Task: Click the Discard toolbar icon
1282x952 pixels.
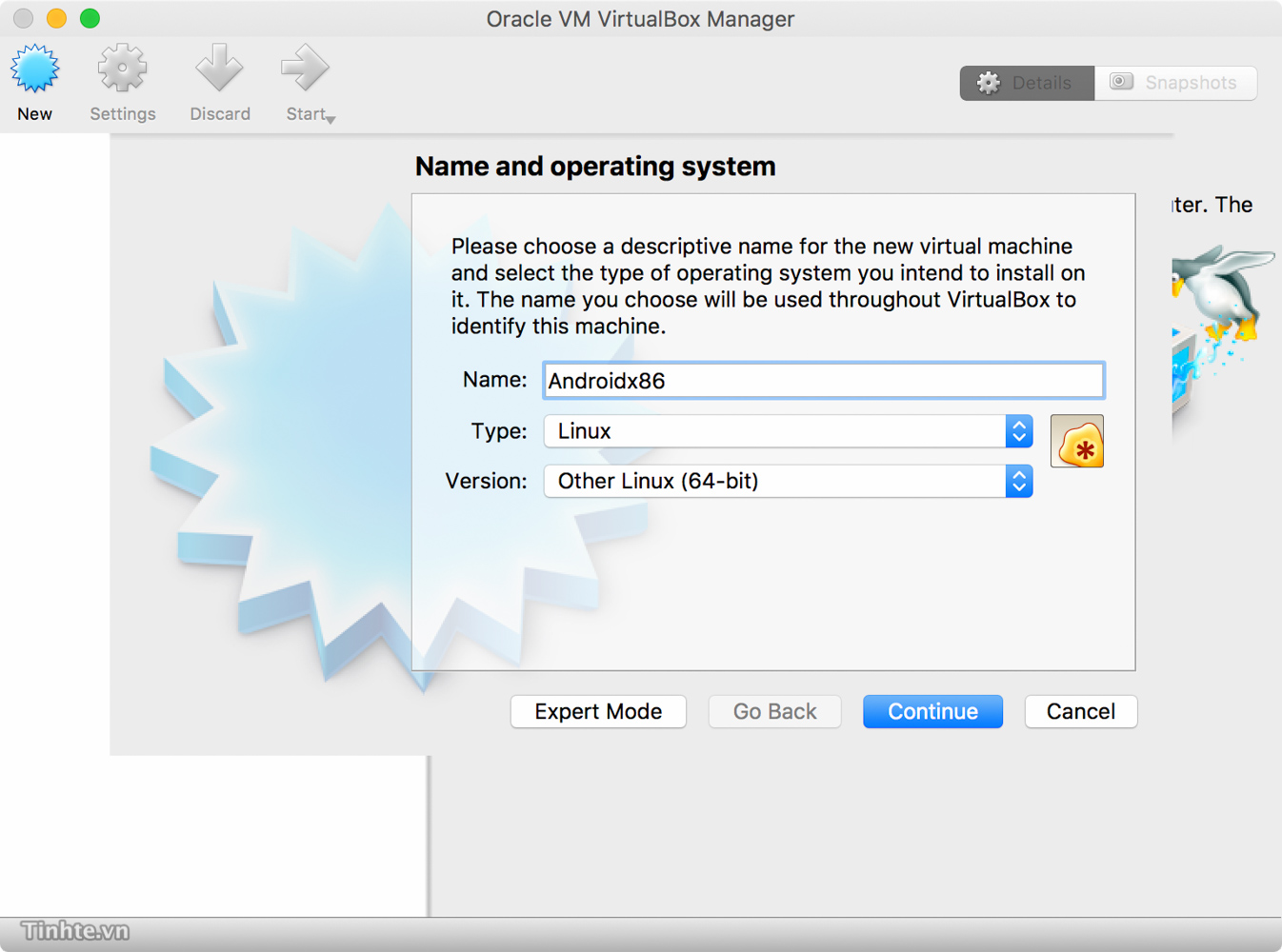Action: pos(220,69)
